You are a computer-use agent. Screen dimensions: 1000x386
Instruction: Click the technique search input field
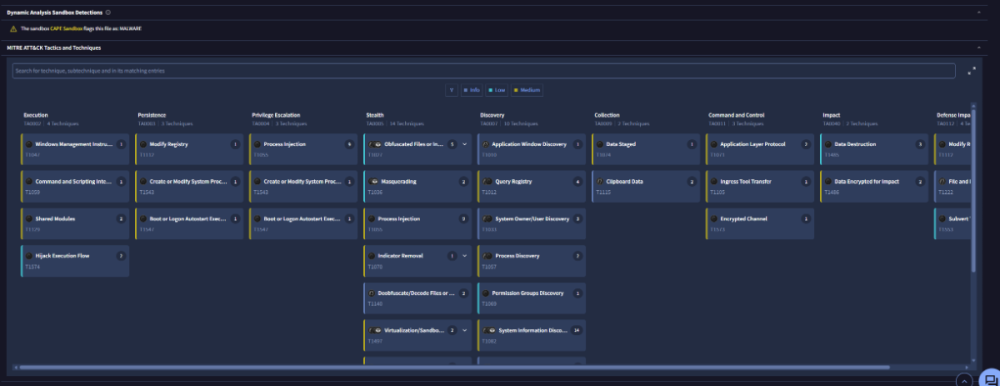484,71
